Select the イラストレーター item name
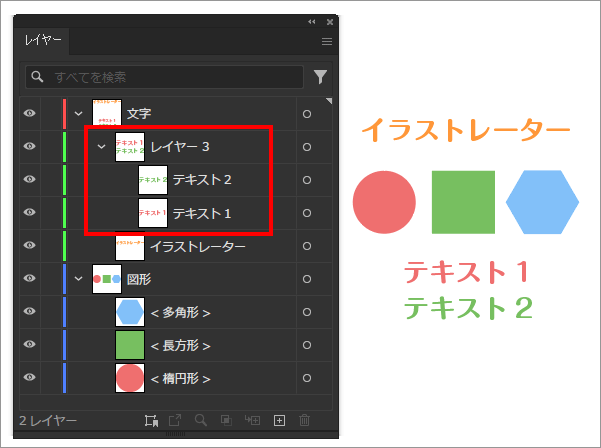 point(198,246)
